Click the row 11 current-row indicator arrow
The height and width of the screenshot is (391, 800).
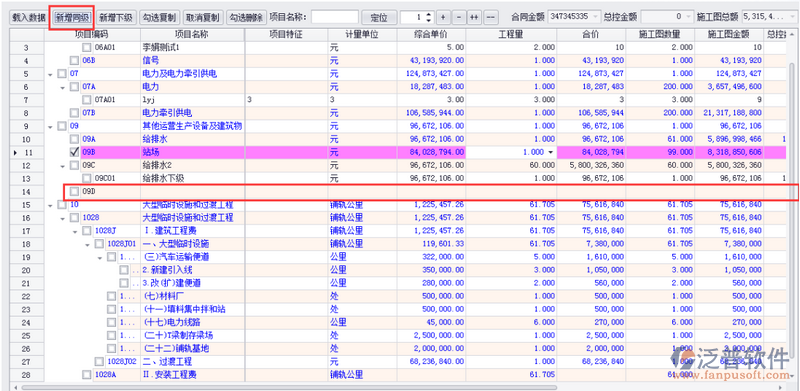coord(14,152)
